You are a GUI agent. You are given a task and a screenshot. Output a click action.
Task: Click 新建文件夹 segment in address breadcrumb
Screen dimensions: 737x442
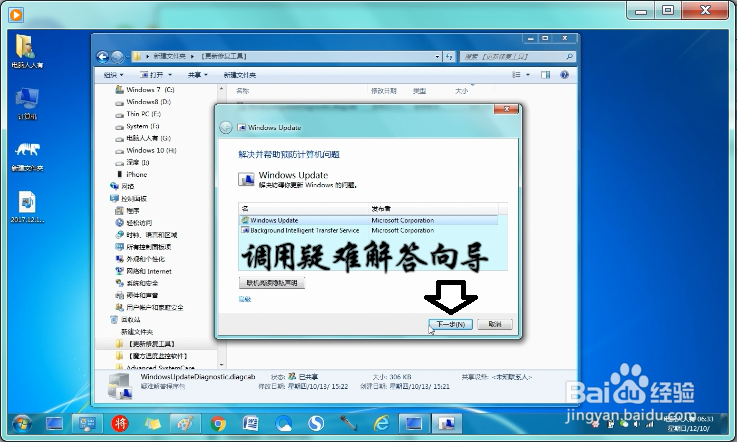169,56
